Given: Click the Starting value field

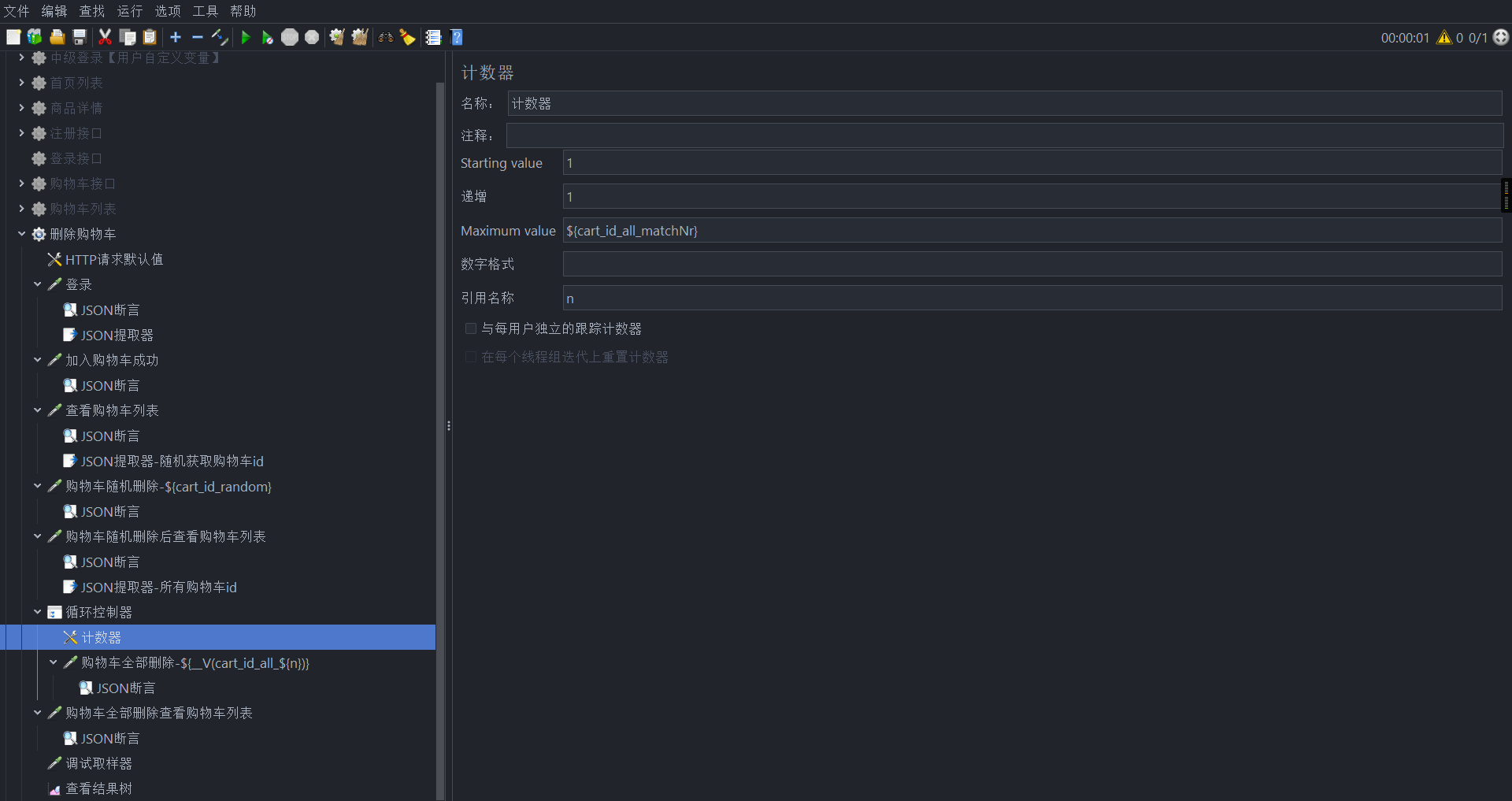Looking at the screenshot, I should click(1032, 163).
